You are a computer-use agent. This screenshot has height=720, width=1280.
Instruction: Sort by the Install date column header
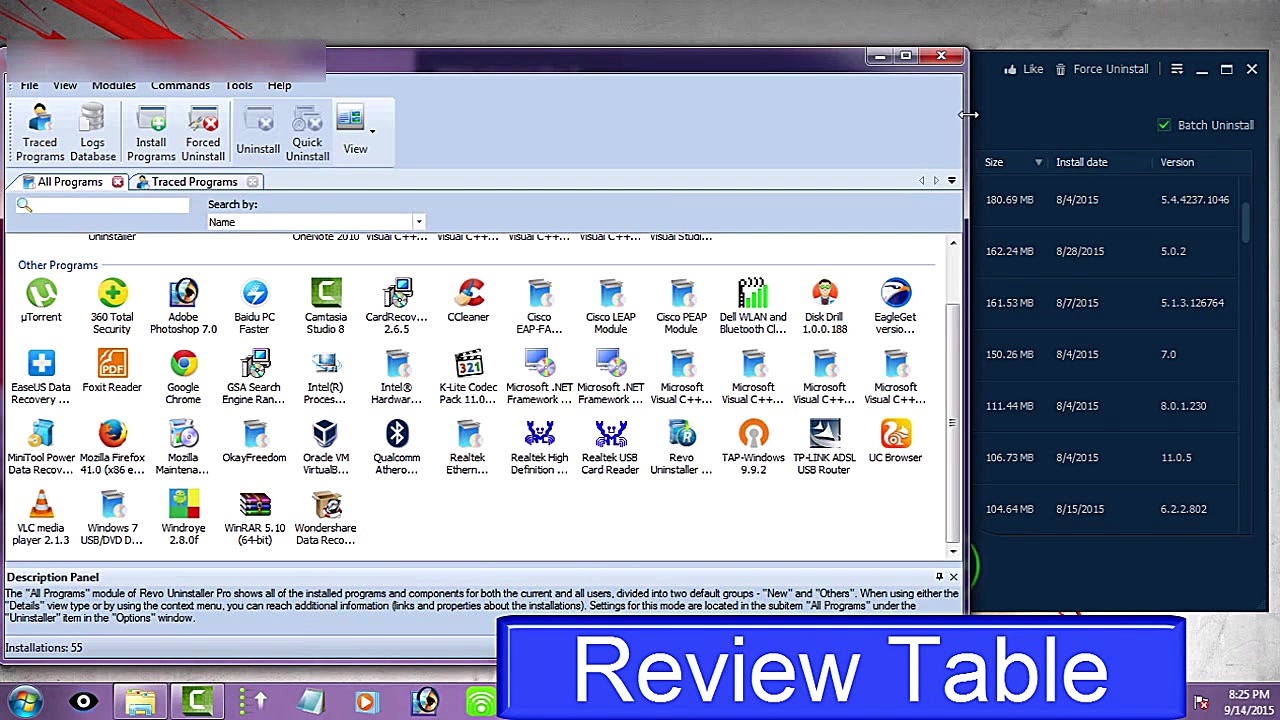[x=1081, y=162]
